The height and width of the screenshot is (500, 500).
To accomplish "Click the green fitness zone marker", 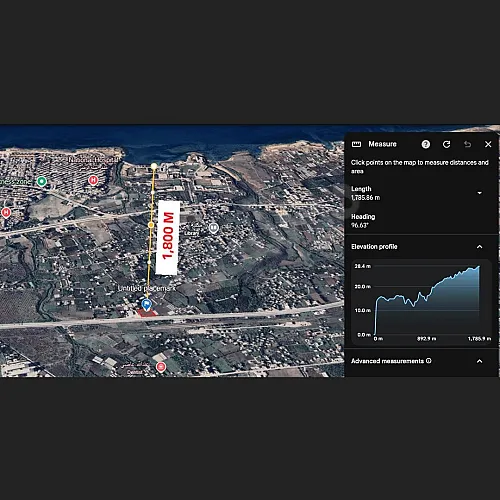I will pyautogui.click(x=42, y=181).
